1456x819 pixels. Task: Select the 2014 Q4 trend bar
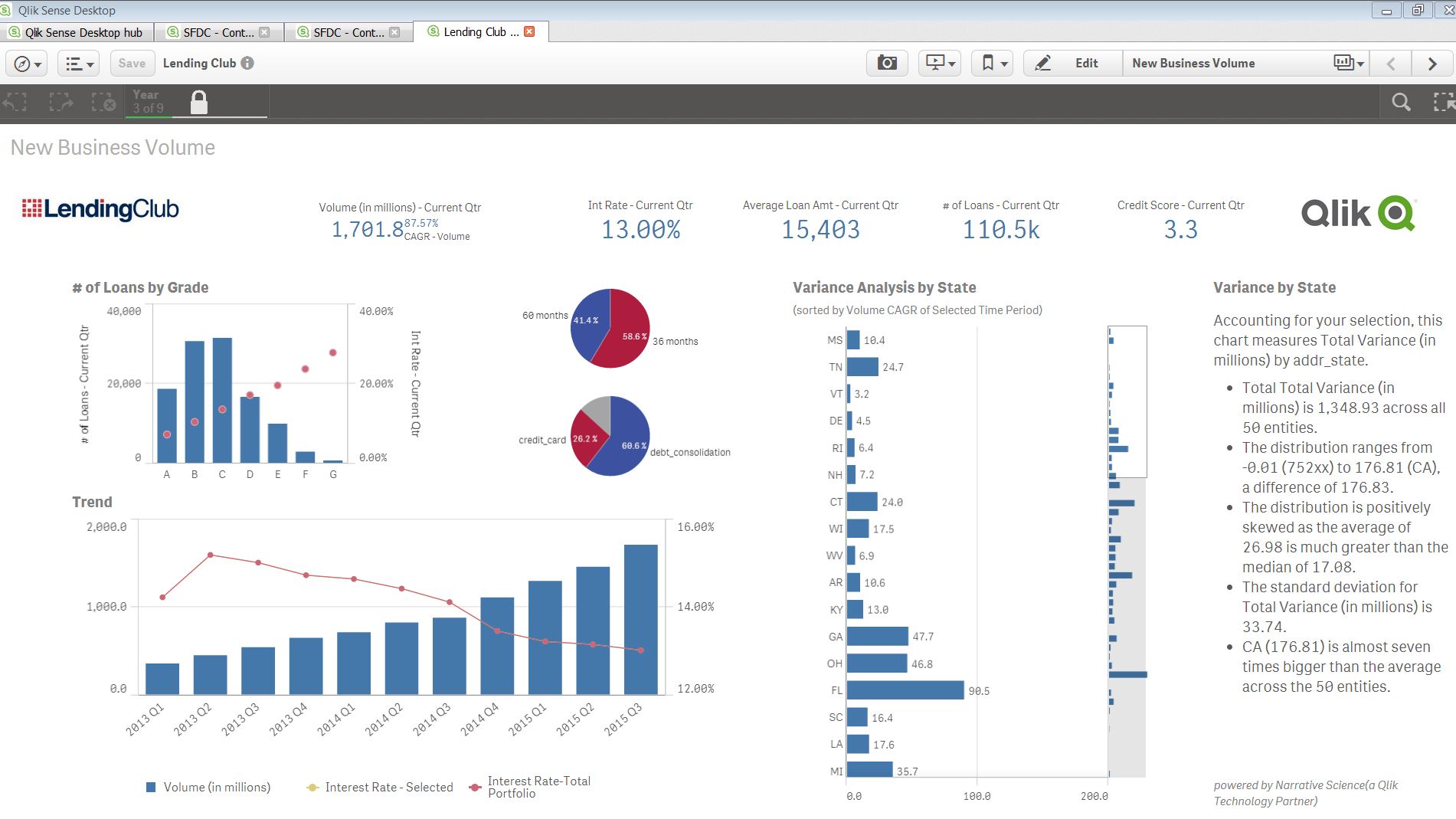pyautogui.click(x=497, y=646)
